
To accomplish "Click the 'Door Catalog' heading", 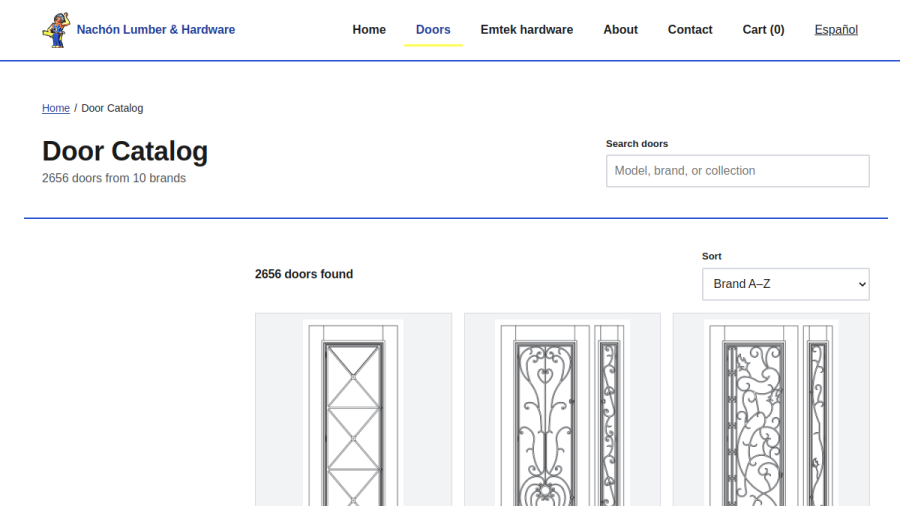I will [125, 151].
